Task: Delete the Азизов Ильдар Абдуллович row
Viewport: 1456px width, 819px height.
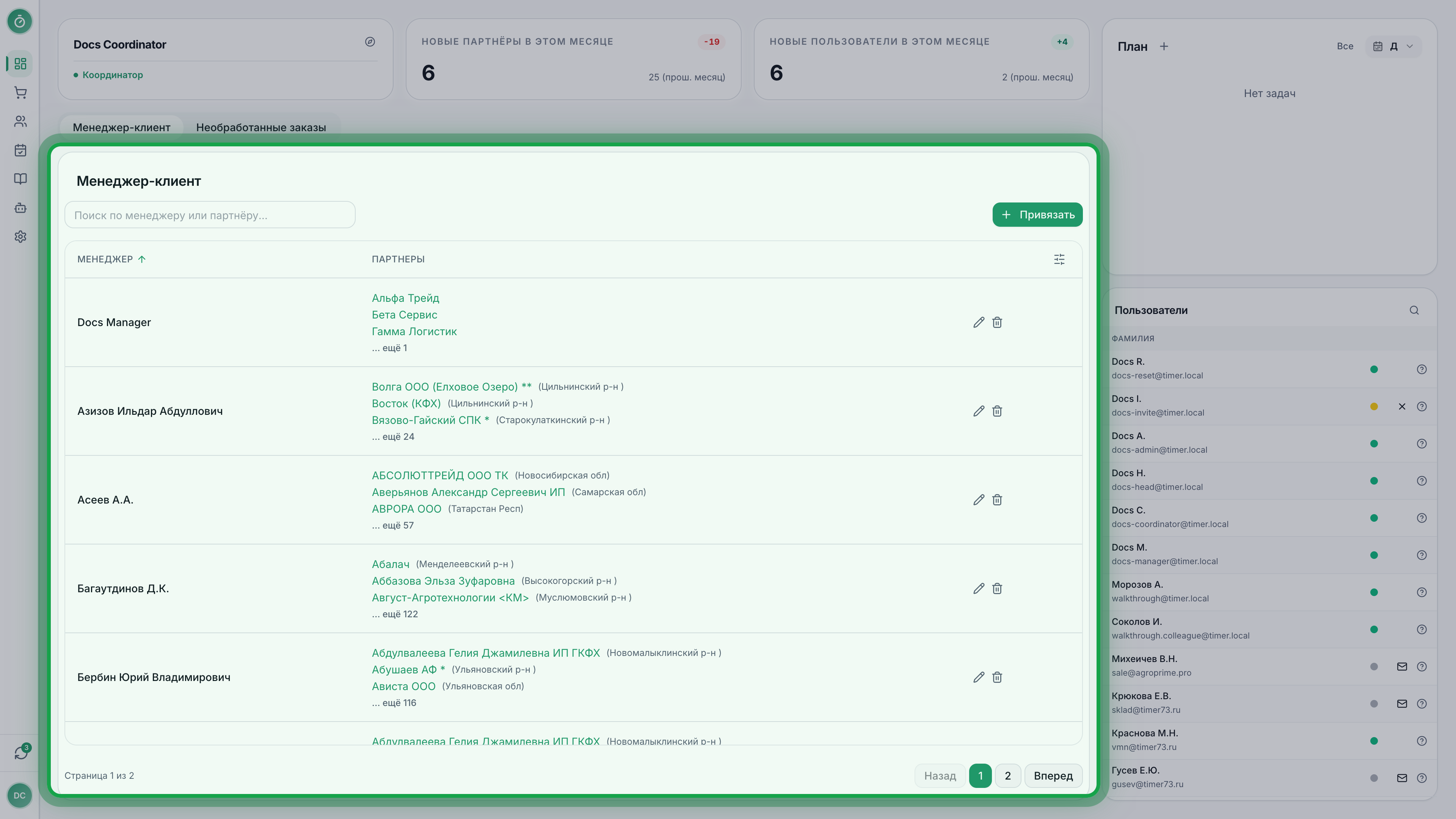Action: pyautogui.click(x=997, y=411)
